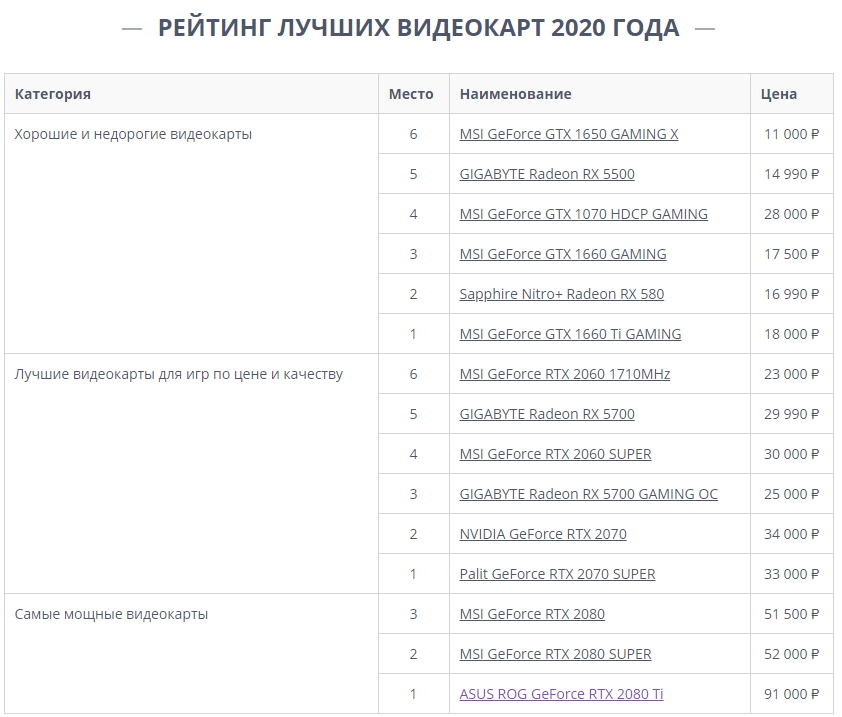Click the Цена column header
This screenshot has width=842, height=717.
tap(778, 94)
